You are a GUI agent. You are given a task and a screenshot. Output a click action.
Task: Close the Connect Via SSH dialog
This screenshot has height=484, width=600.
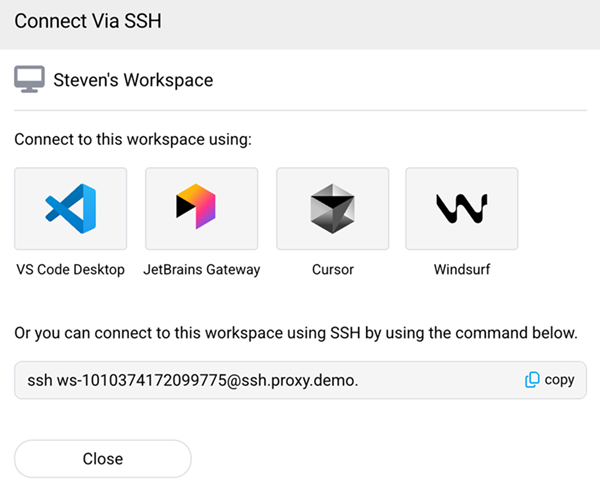tap(102, 459)
